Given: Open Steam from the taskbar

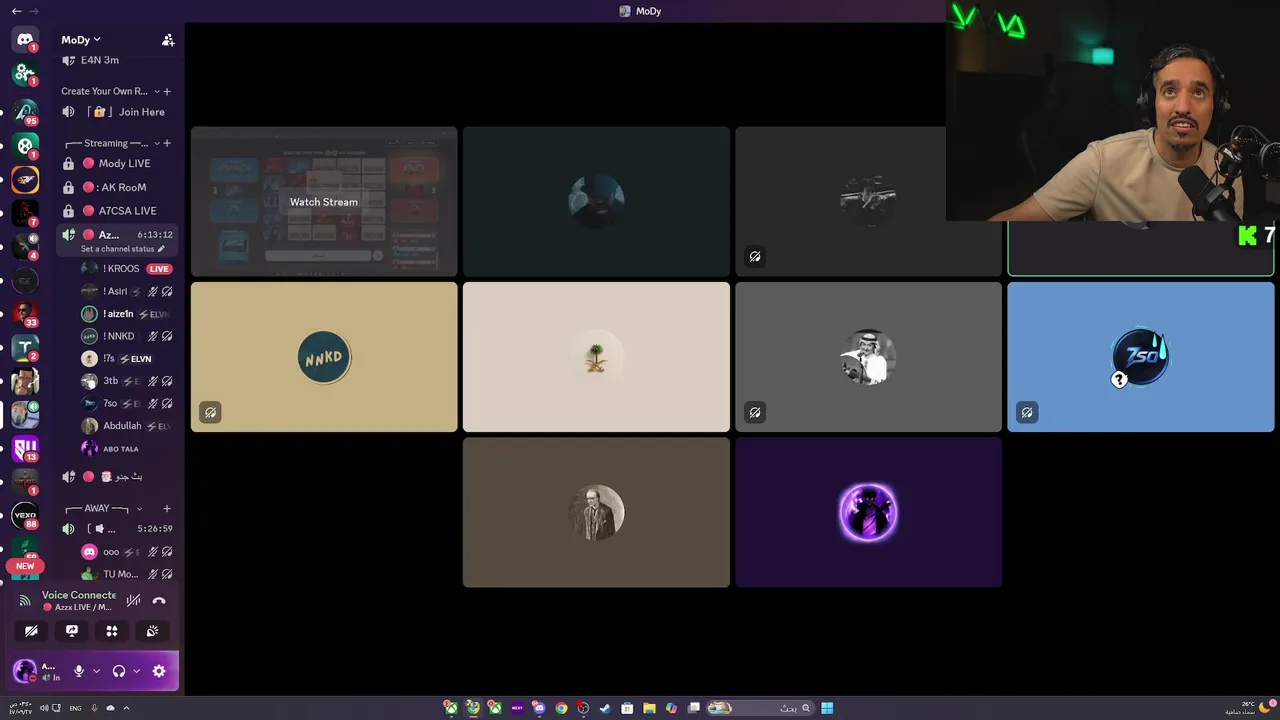Looking at the screenshot, I should click(x=605, y=708).
